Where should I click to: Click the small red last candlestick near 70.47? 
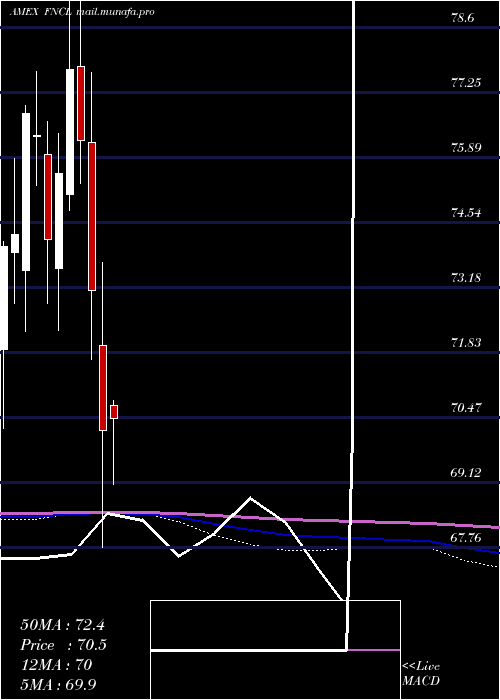(114, 412)
